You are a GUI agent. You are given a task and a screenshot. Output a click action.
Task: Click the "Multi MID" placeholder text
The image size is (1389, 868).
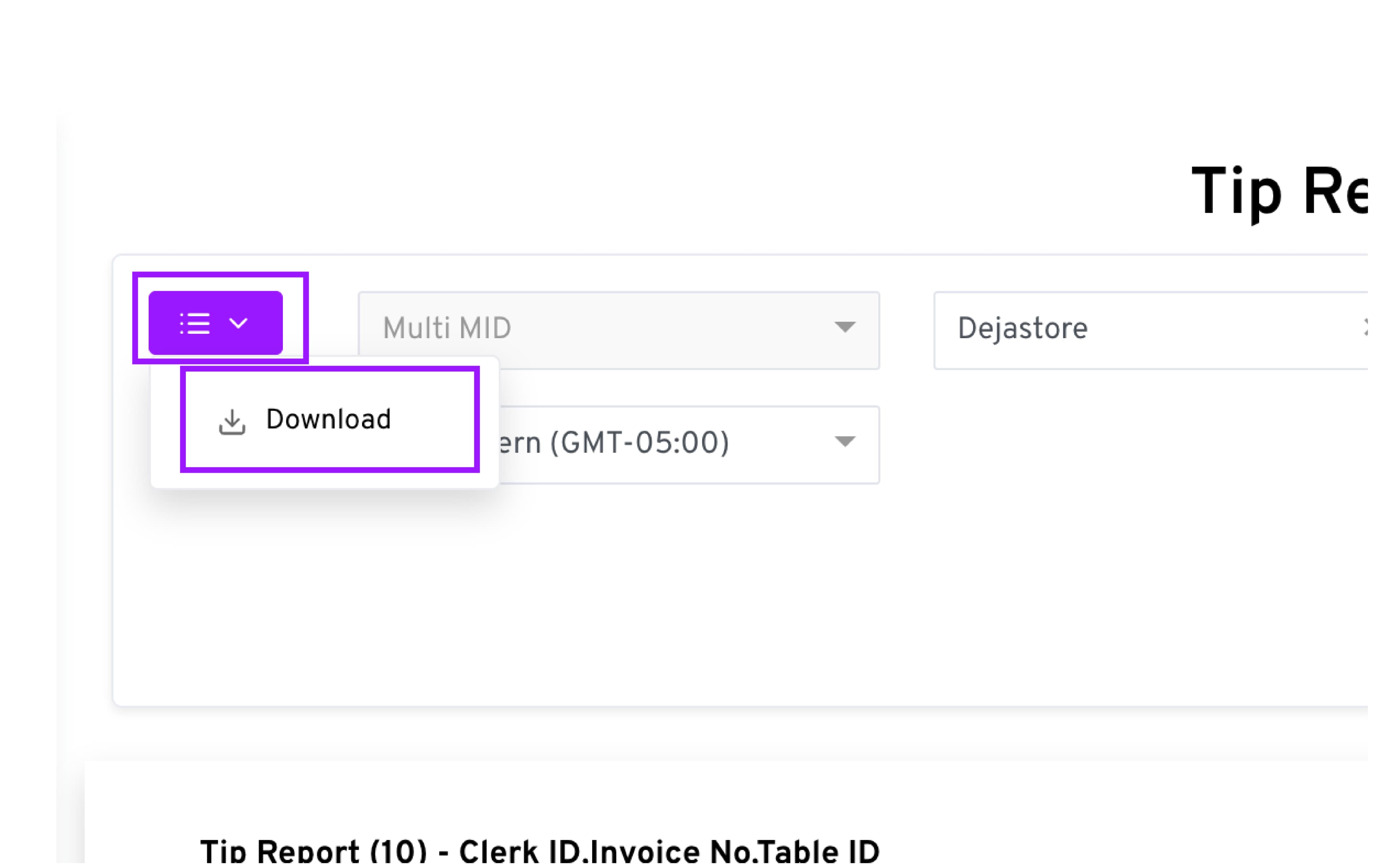(x=447, y=328)
